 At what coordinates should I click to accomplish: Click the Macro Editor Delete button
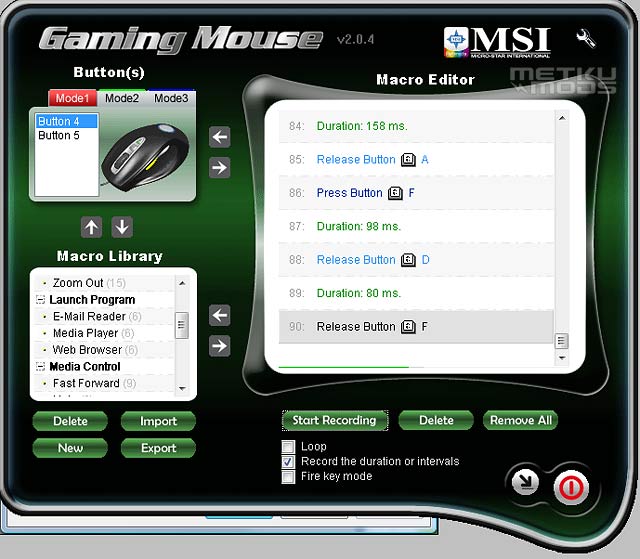tap(436, 420)
